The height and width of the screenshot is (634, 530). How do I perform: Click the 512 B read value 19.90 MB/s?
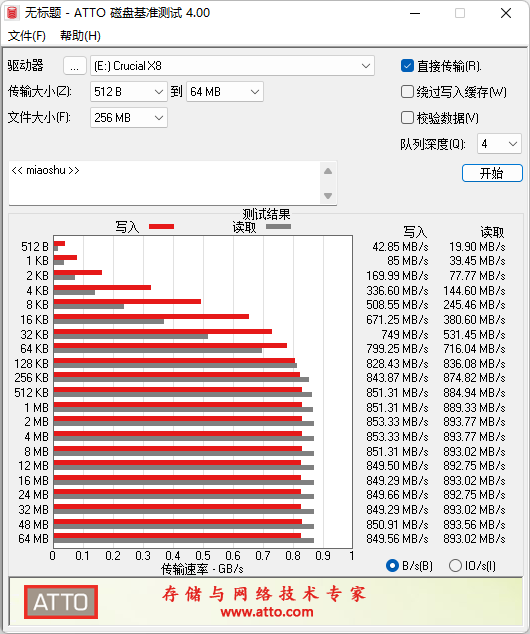pos(477,247)
